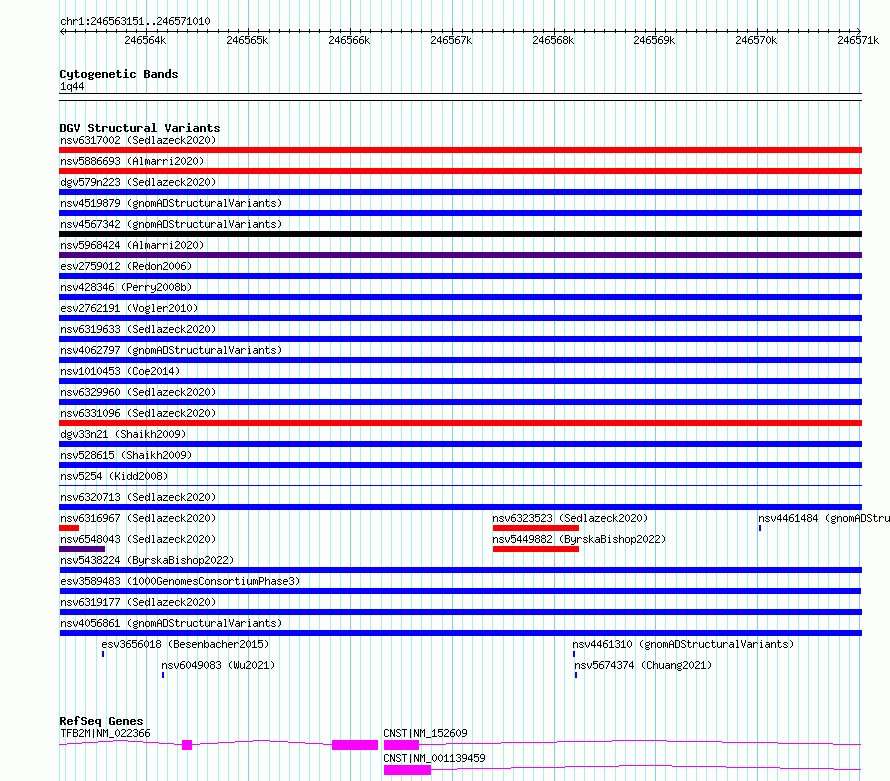Click RefSeq Genes track title
Image resolution: width=890 pixels, height=781 pixels.
tap(101, 721)
